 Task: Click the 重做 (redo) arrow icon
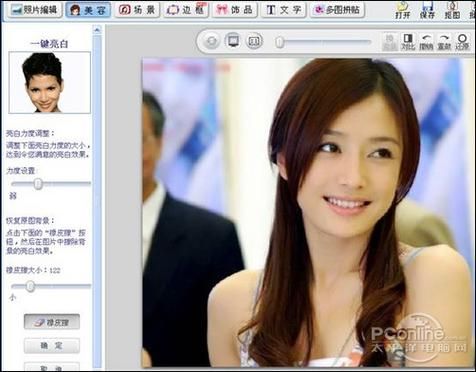tap(444, 42)
